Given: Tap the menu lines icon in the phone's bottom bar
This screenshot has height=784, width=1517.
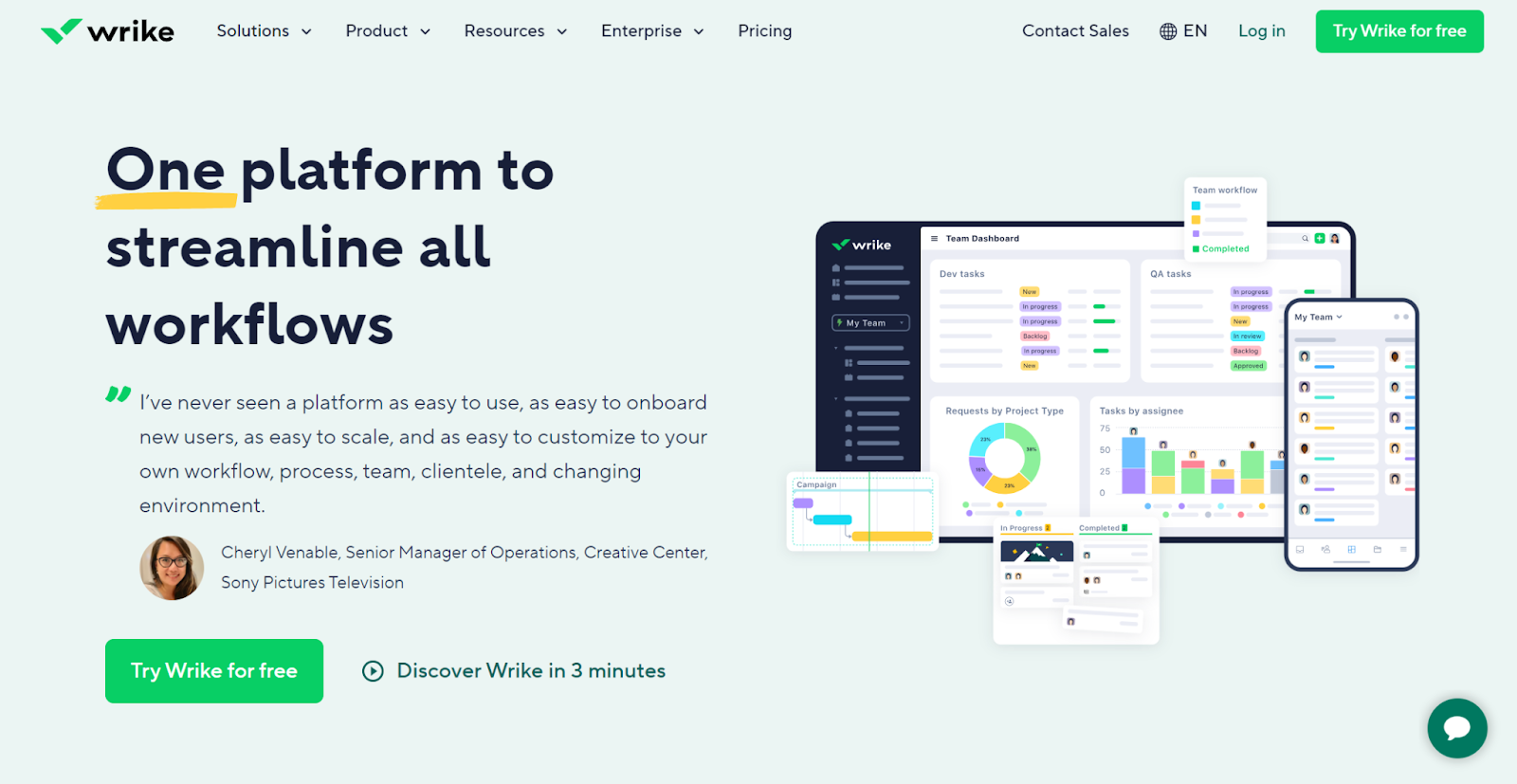Looking at the screenshot, I should (1403, 550).
